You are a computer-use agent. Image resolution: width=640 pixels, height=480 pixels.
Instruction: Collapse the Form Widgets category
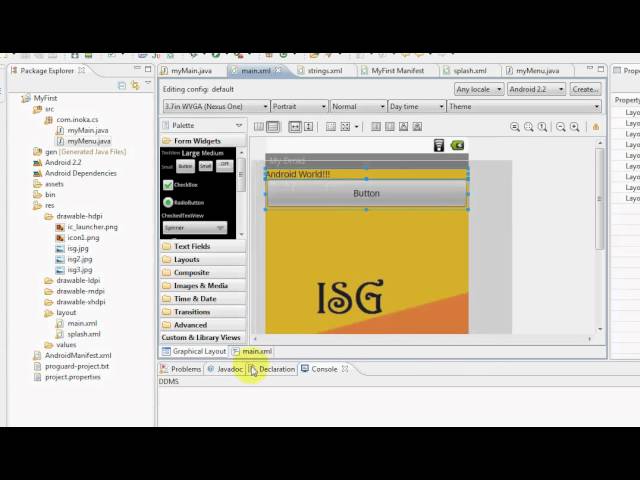point(203,141)
